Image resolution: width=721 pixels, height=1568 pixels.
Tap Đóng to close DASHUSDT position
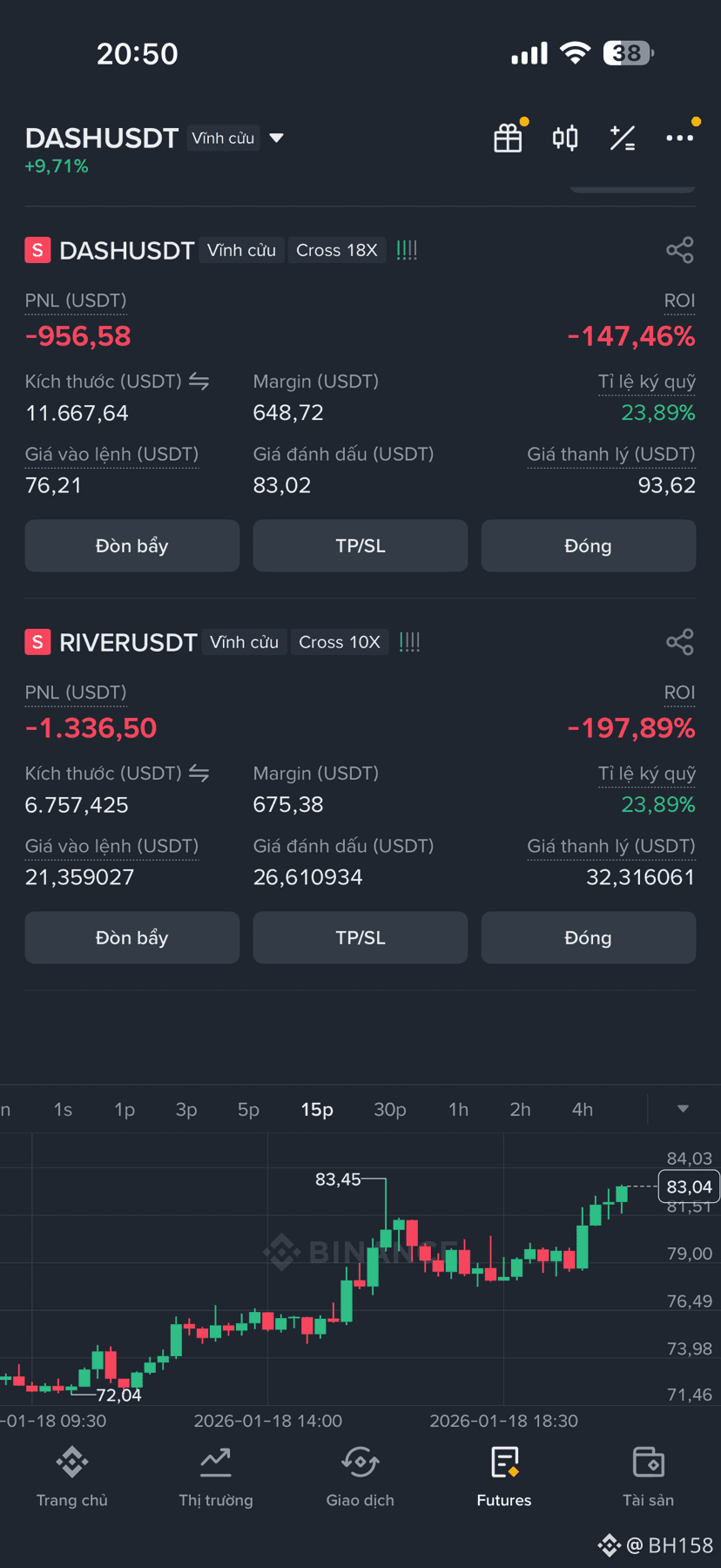[589, 546]
